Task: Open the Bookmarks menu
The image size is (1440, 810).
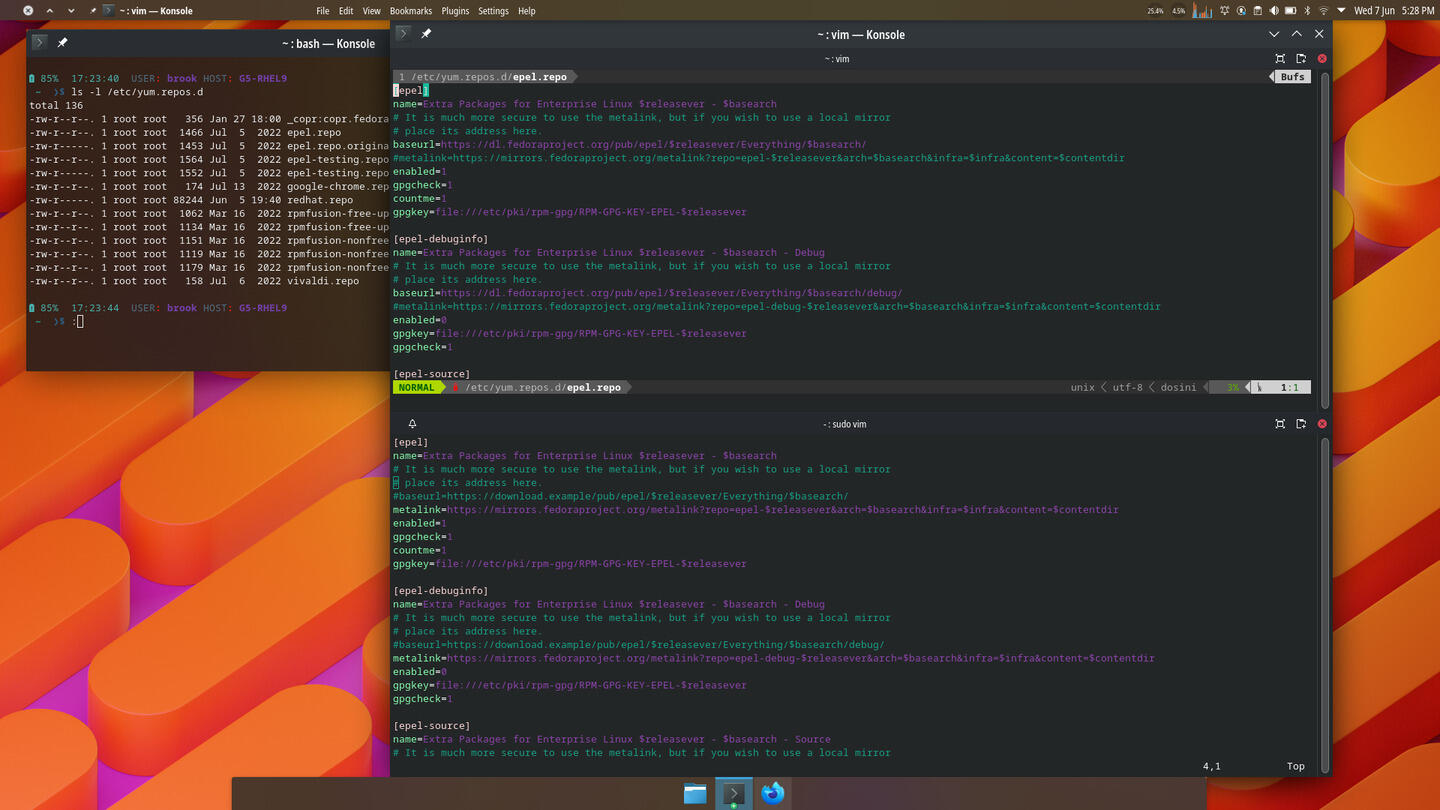Action: click(x=411, y=11)
